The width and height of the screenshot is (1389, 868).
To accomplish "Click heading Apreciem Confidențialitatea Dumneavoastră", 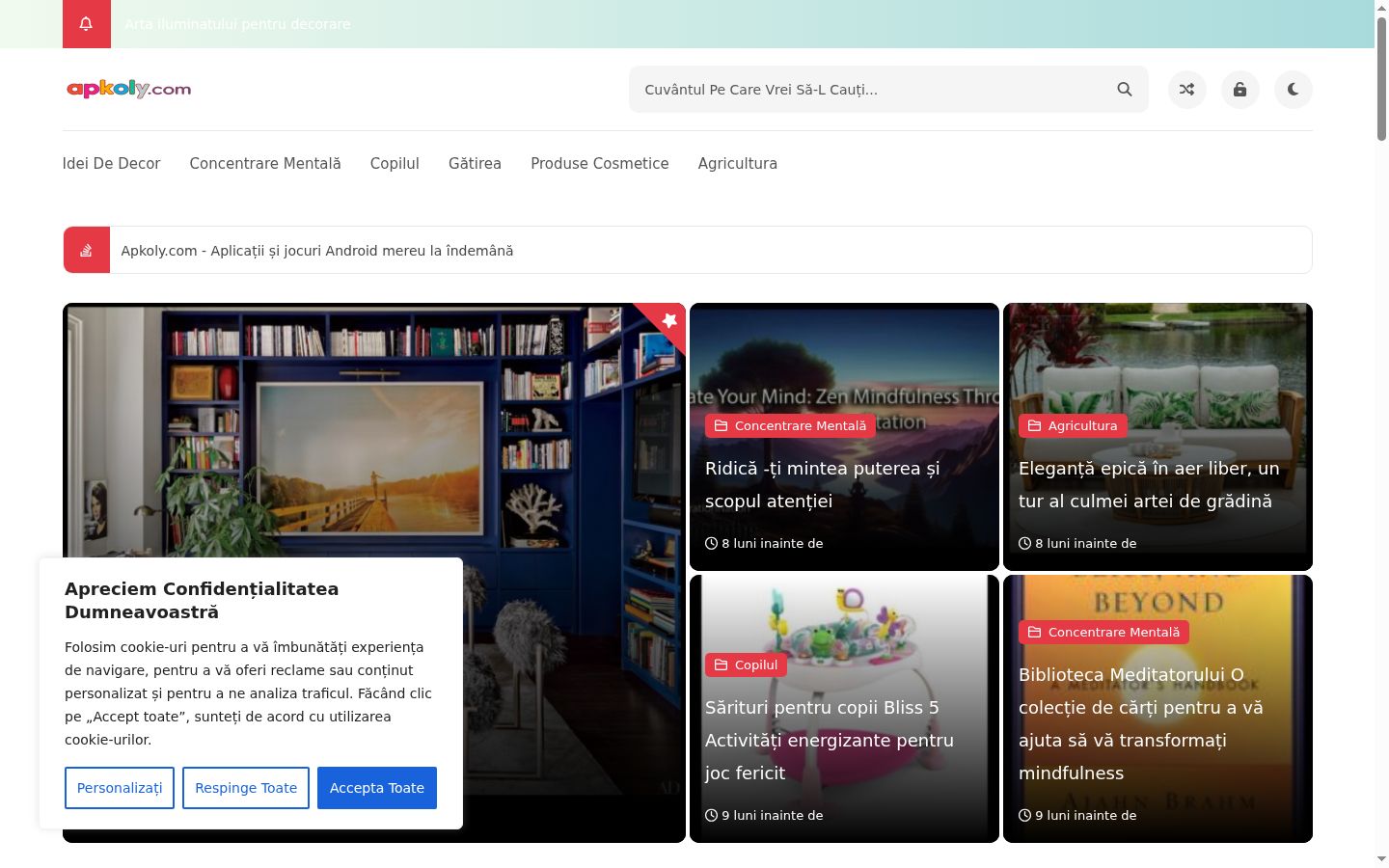I will click(x=202, y=601).
